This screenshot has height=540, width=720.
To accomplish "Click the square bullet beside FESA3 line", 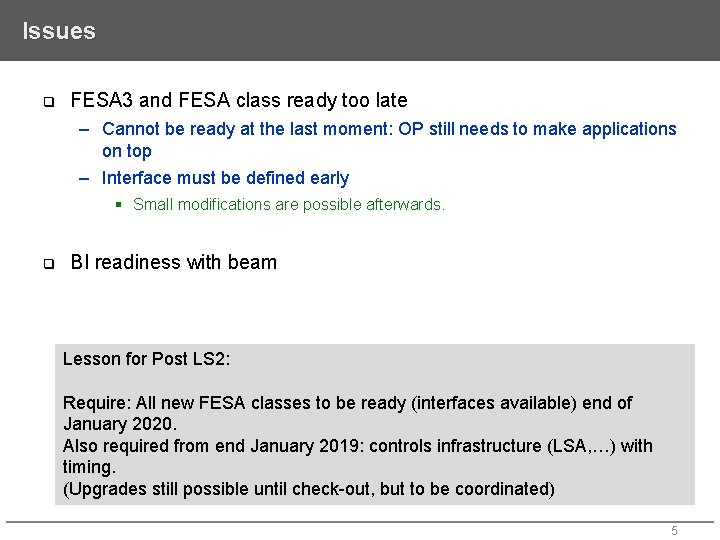I will 47,101.
